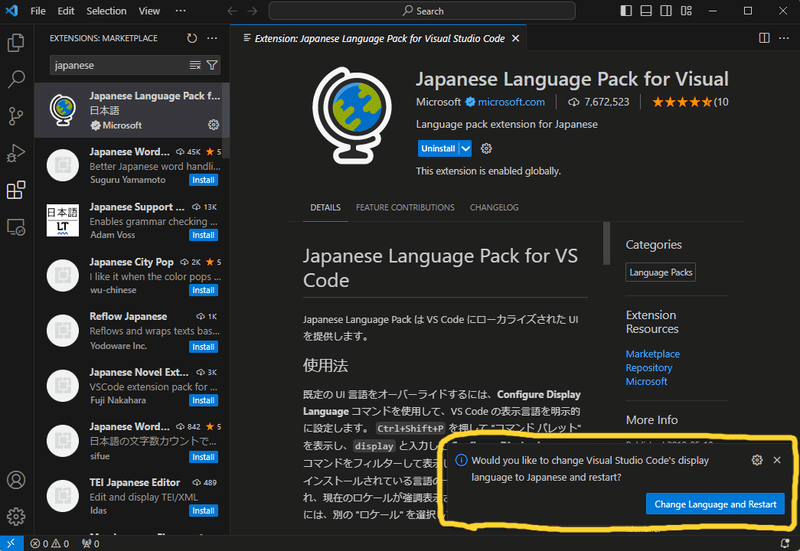Click the details pane vertical scrollbar

point(606,243)
